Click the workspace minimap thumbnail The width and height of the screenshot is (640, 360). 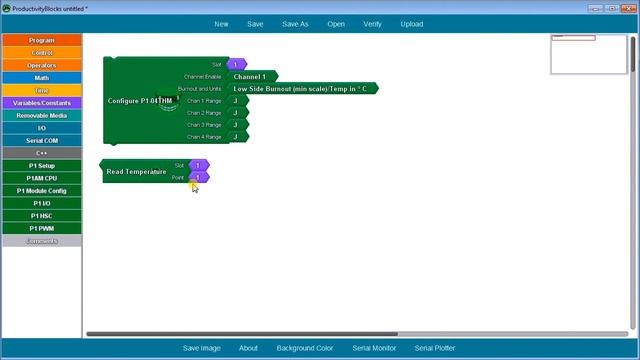coord(589,54)
